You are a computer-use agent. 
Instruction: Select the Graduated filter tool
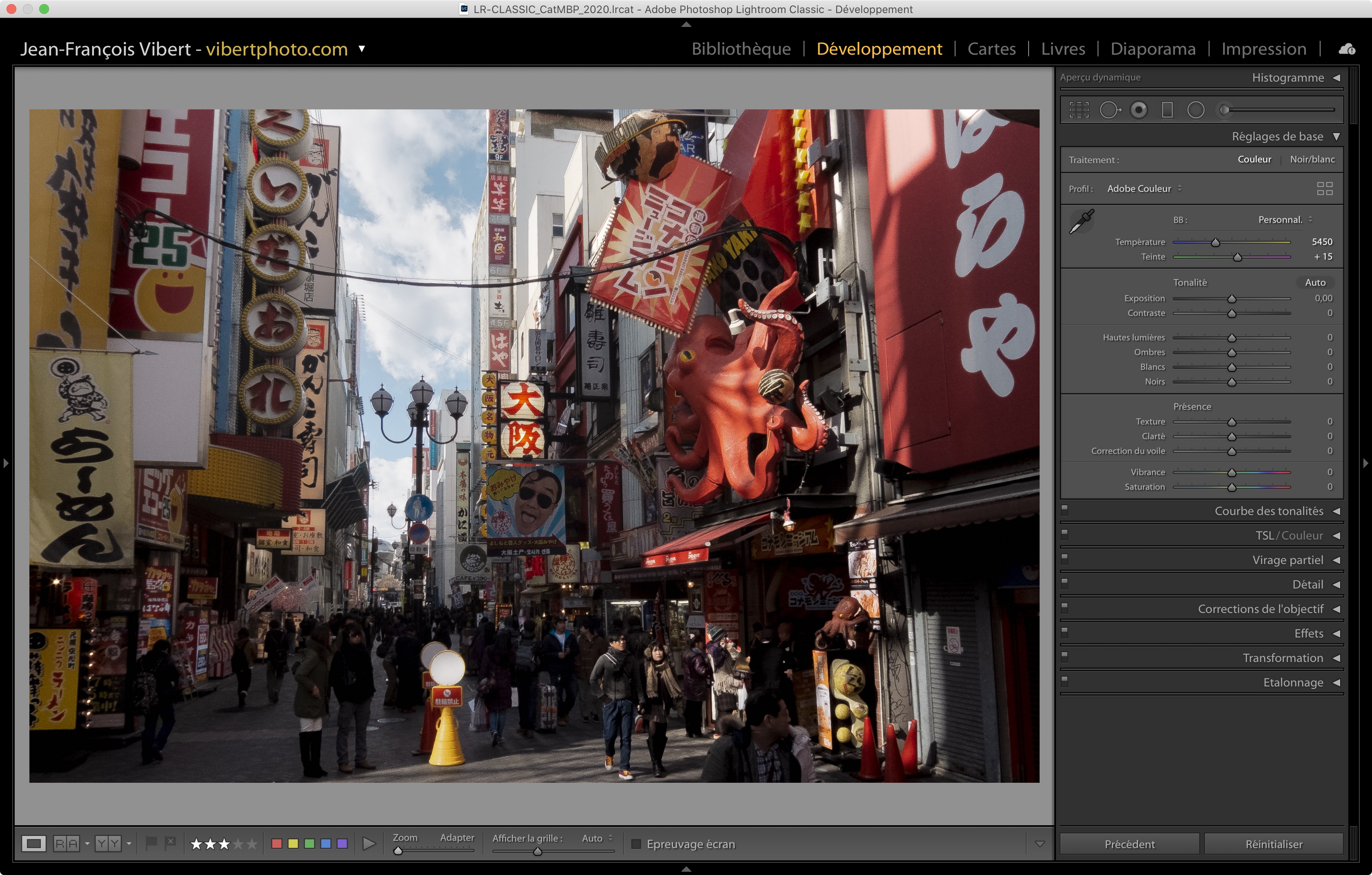pos(1167,110)
